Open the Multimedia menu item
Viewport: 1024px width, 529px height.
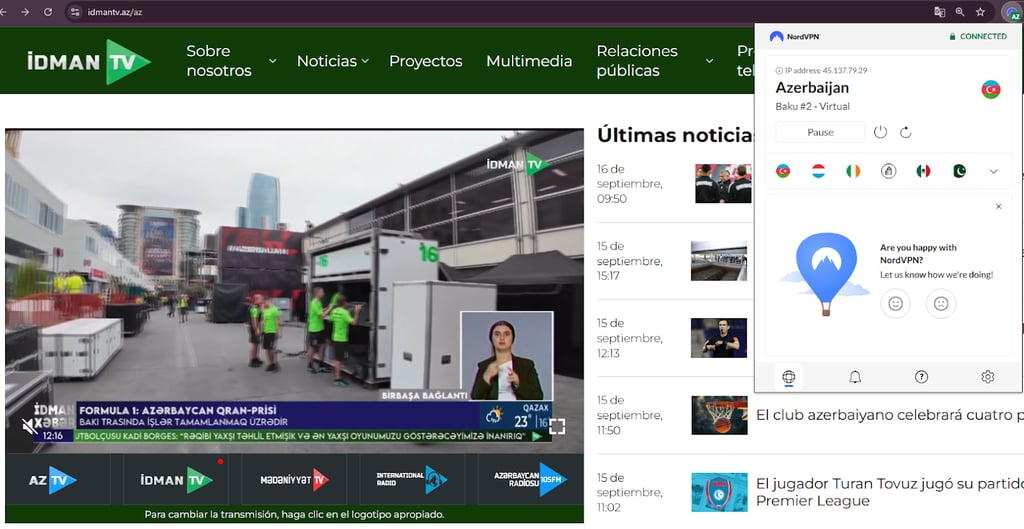pos(529,61)
